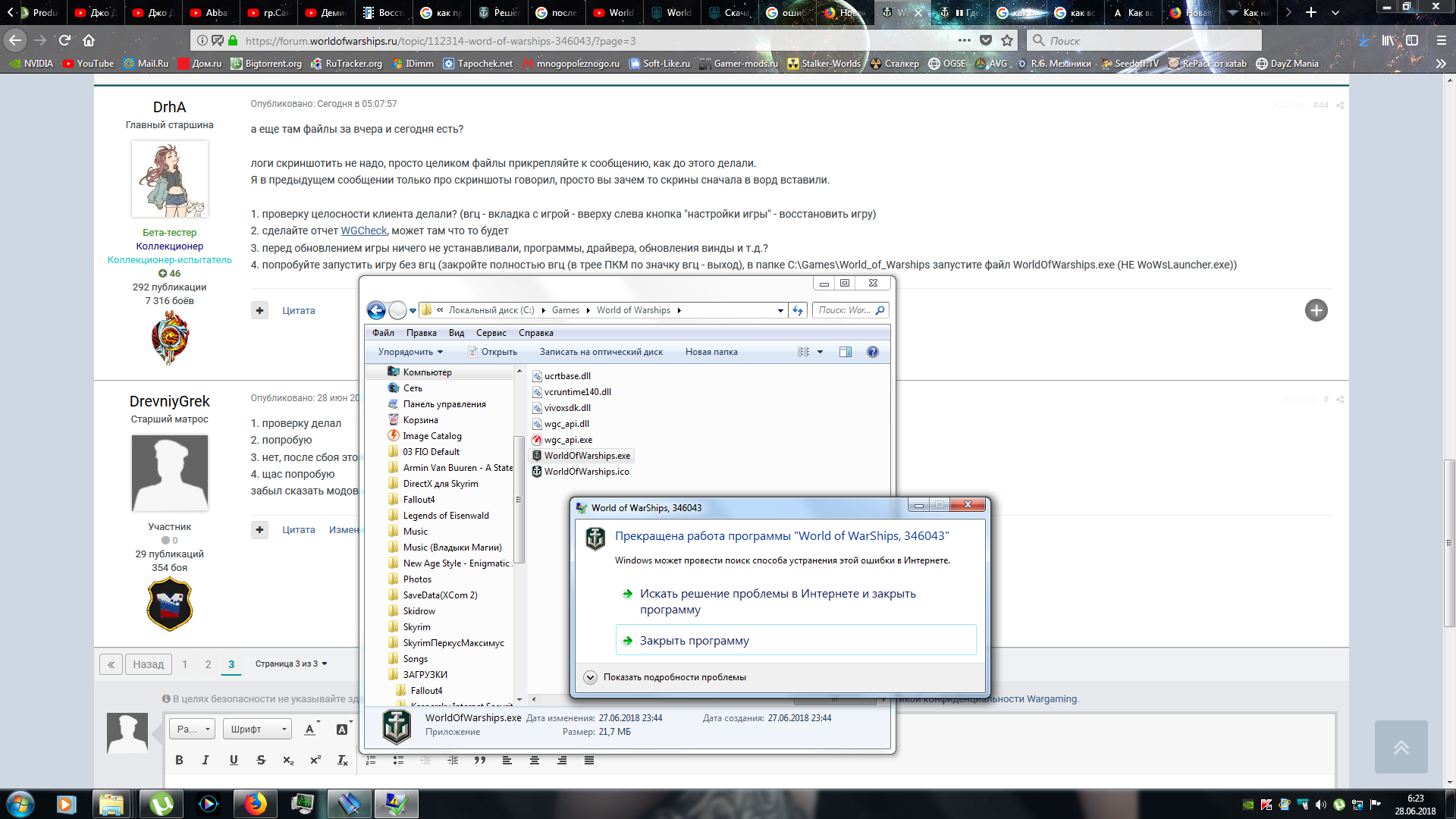Toggle bold formatting in the reply editor
Viewport: 1456px width, 819px height.
tap(179, 760)
